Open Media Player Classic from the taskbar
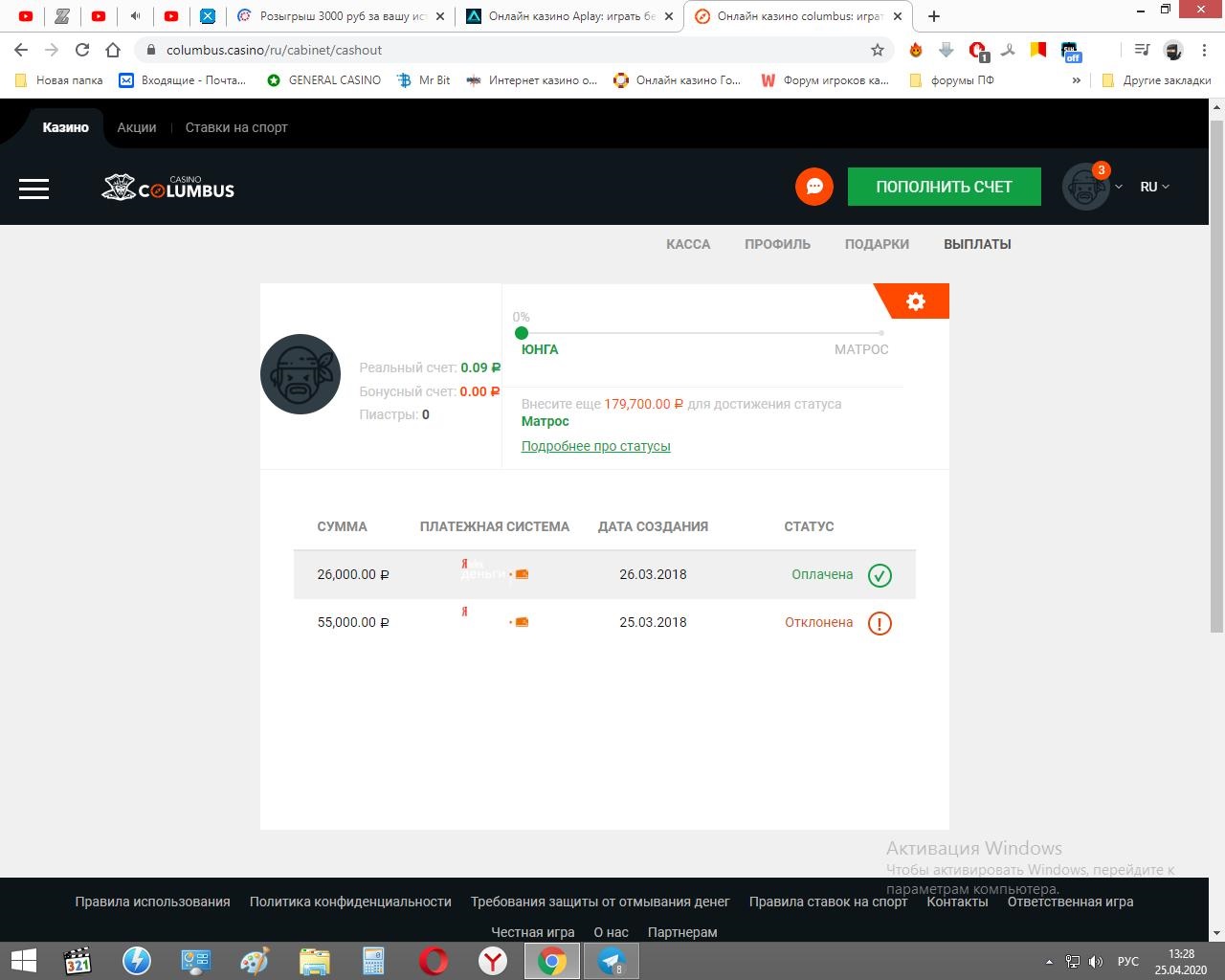This screenshot has width=1225, height=980. point(78,961)
